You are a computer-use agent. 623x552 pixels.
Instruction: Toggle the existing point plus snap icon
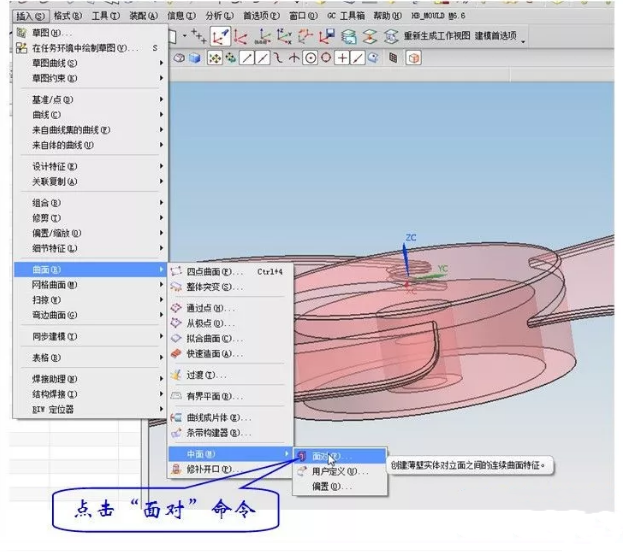[342, 58]
